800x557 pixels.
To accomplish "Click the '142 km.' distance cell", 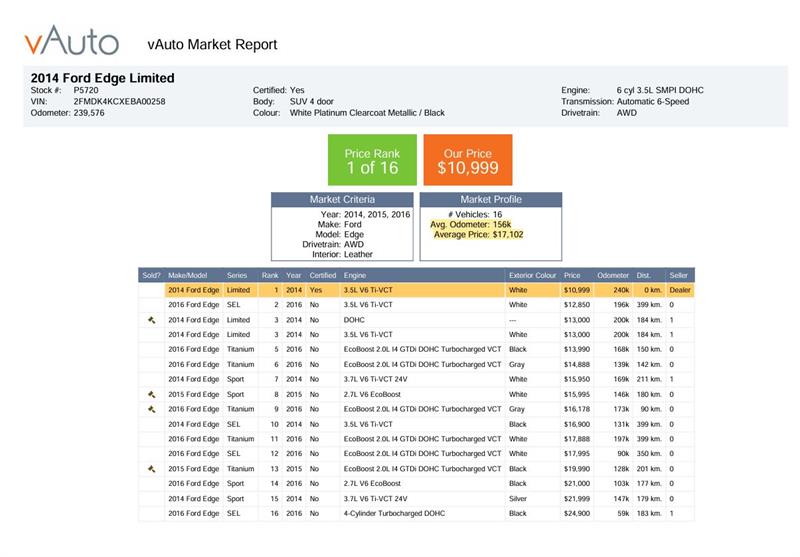I will coord(649,365).
